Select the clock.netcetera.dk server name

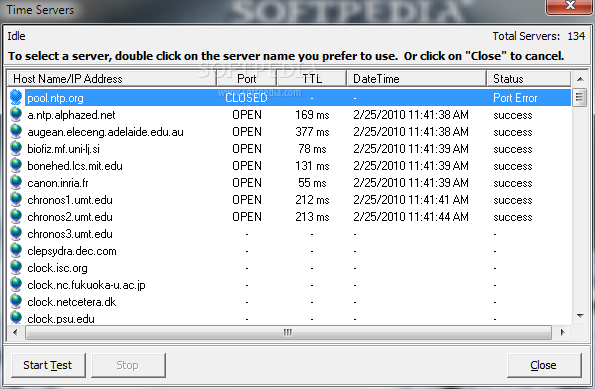pos(72,302)
